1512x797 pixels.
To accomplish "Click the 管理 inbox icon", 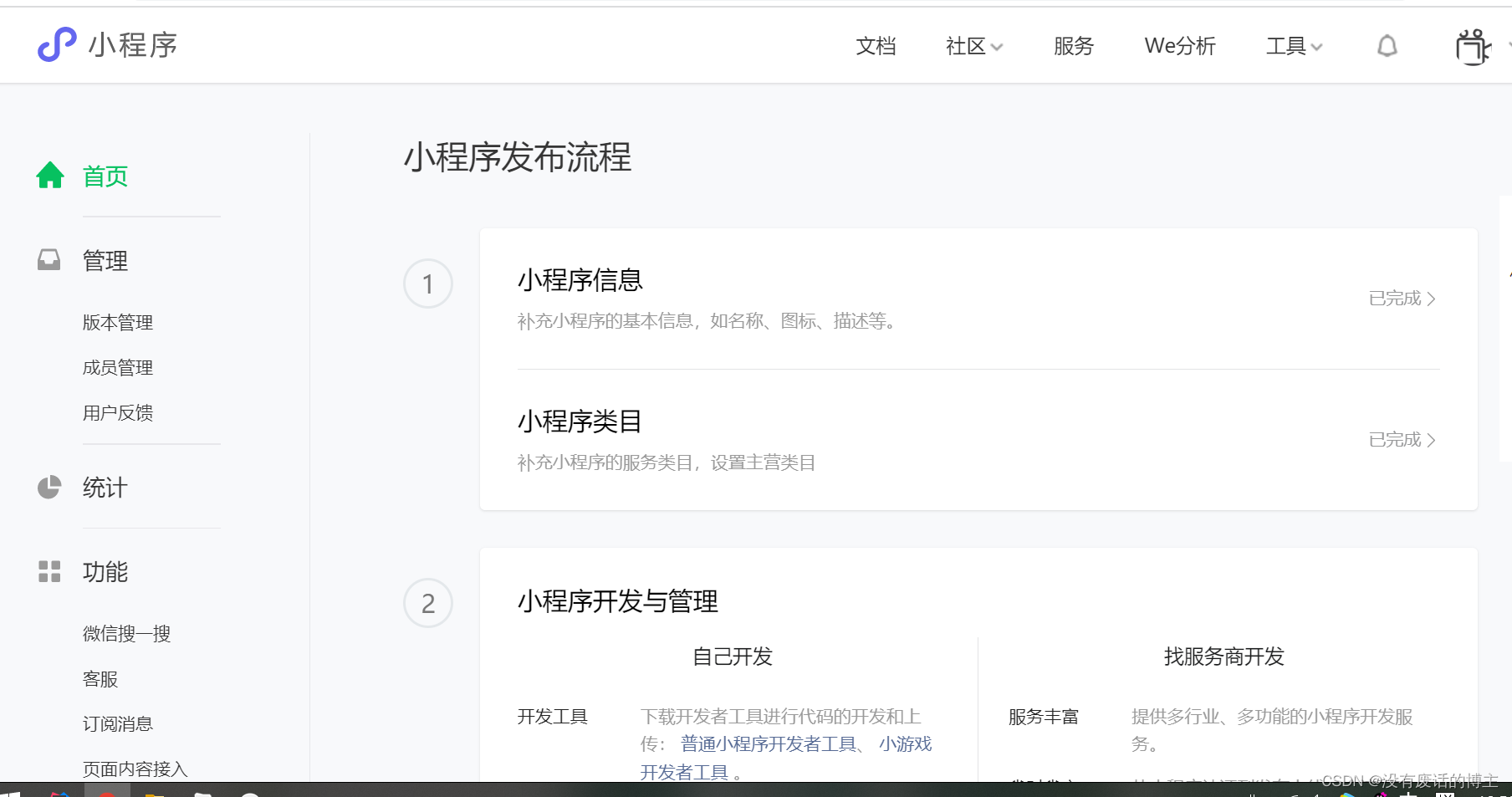I will (49, 260).
